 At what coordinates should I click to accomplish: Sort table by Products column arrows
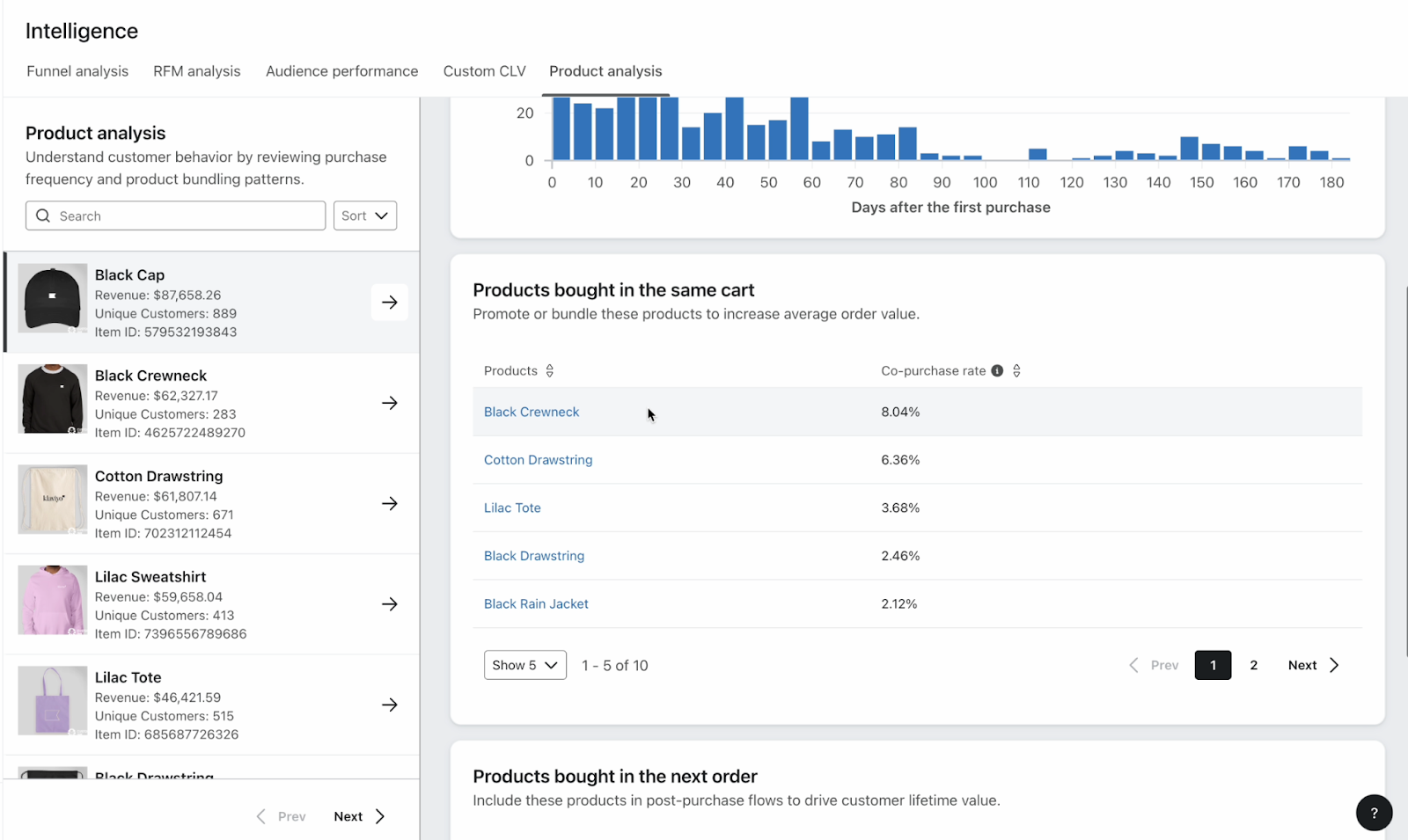(x=550, y=371)
